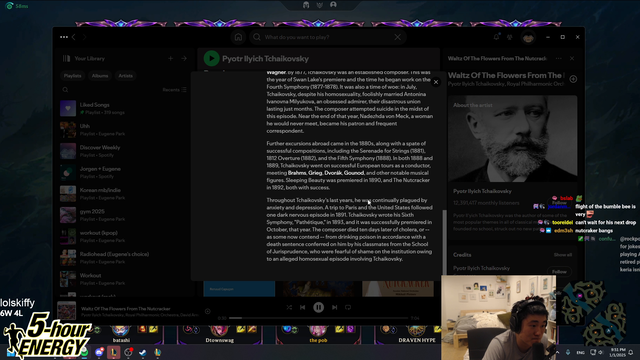This screenshot has height=360, width=640.
Task: Follow Pyotr Ilyich Tchaikovsky in Credits
Action: point(559,271)
